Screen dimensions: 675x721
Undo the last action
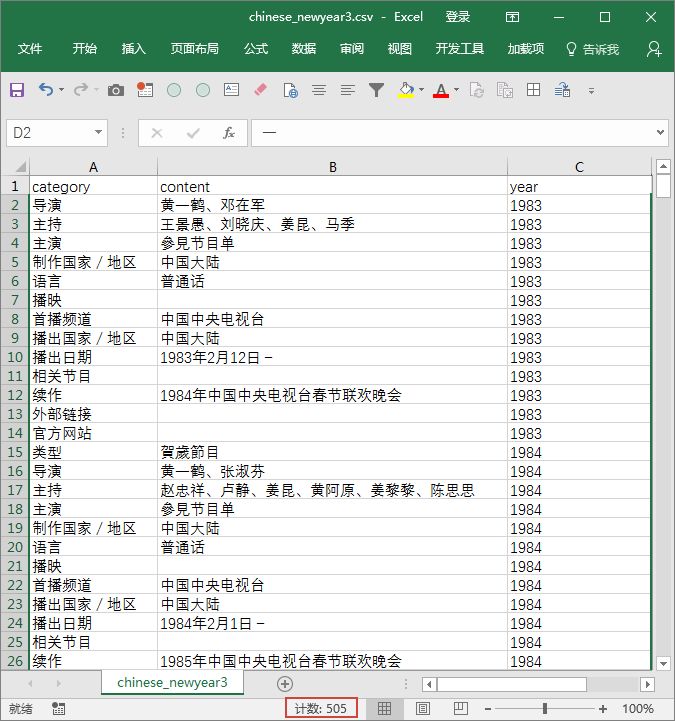click(x=46, y=89)
